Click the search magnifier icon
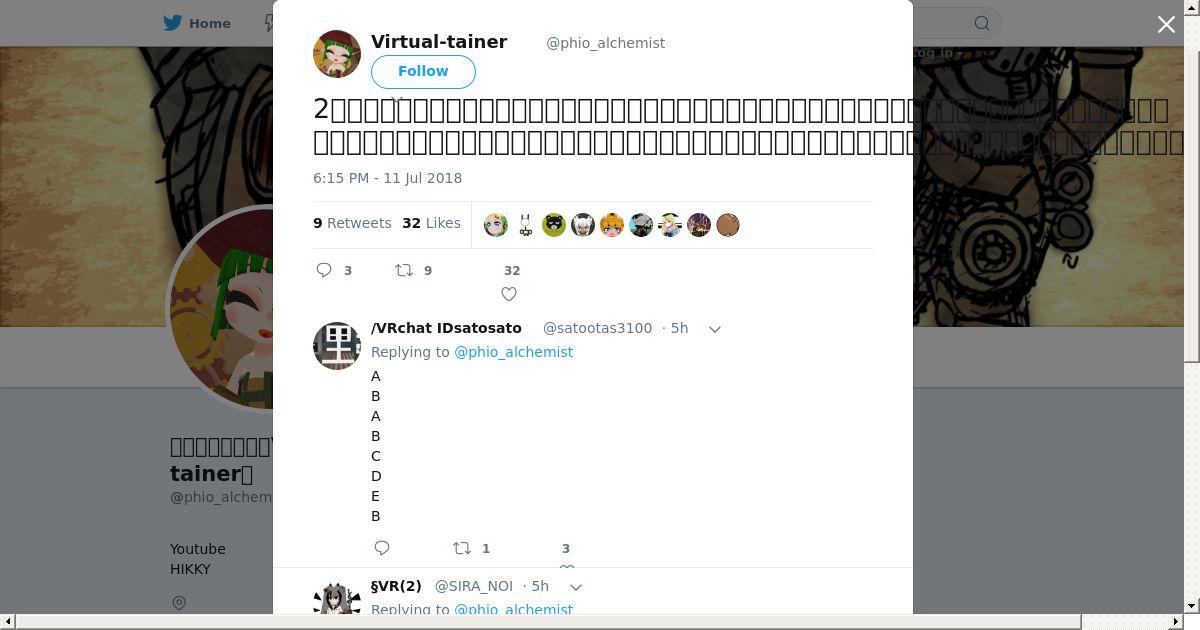The height and width of the screenshot is (630, 1200). [982, 23]
